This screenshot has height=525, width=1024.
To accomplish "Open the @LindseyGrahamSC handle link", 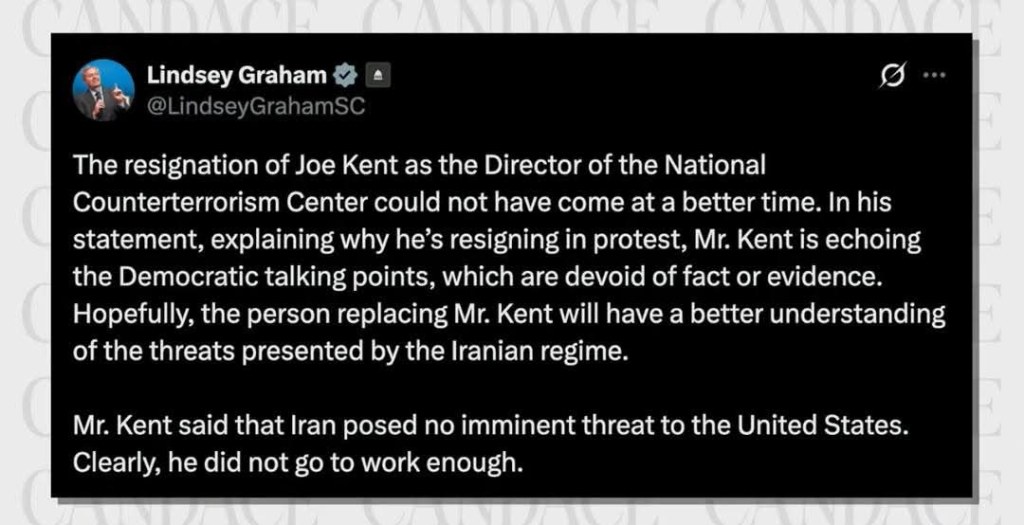I will click(x=256, y=106).
